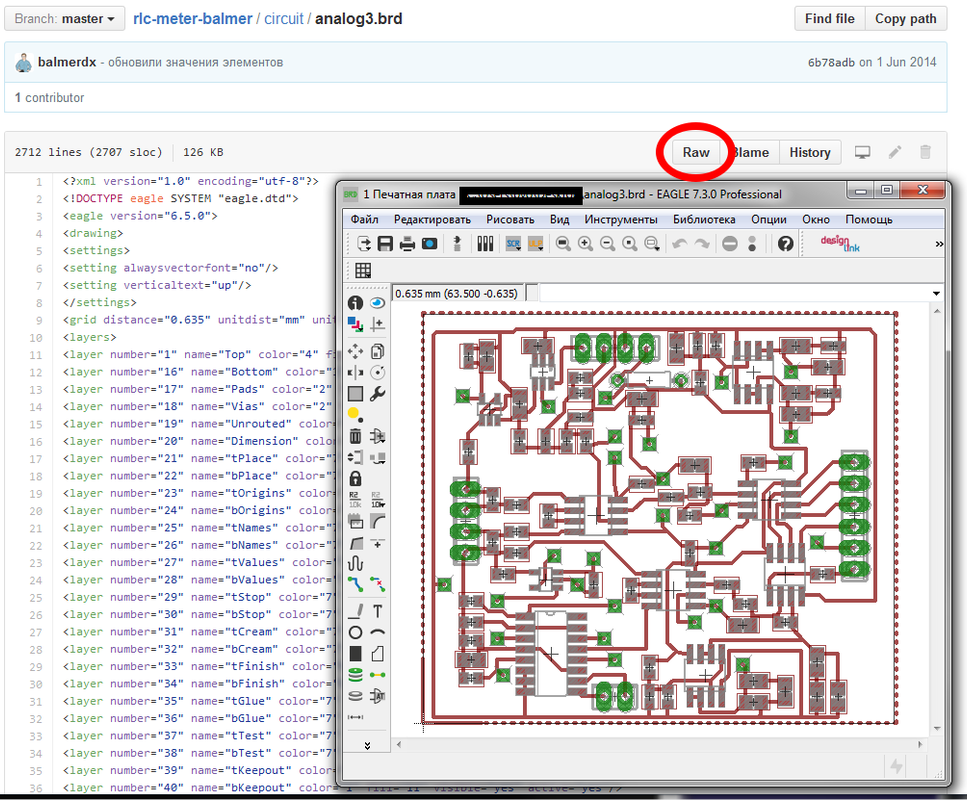This screenshot has height=800, width=967.
Task: Open the Replace part dropdown tool
Action: [377, 458]
